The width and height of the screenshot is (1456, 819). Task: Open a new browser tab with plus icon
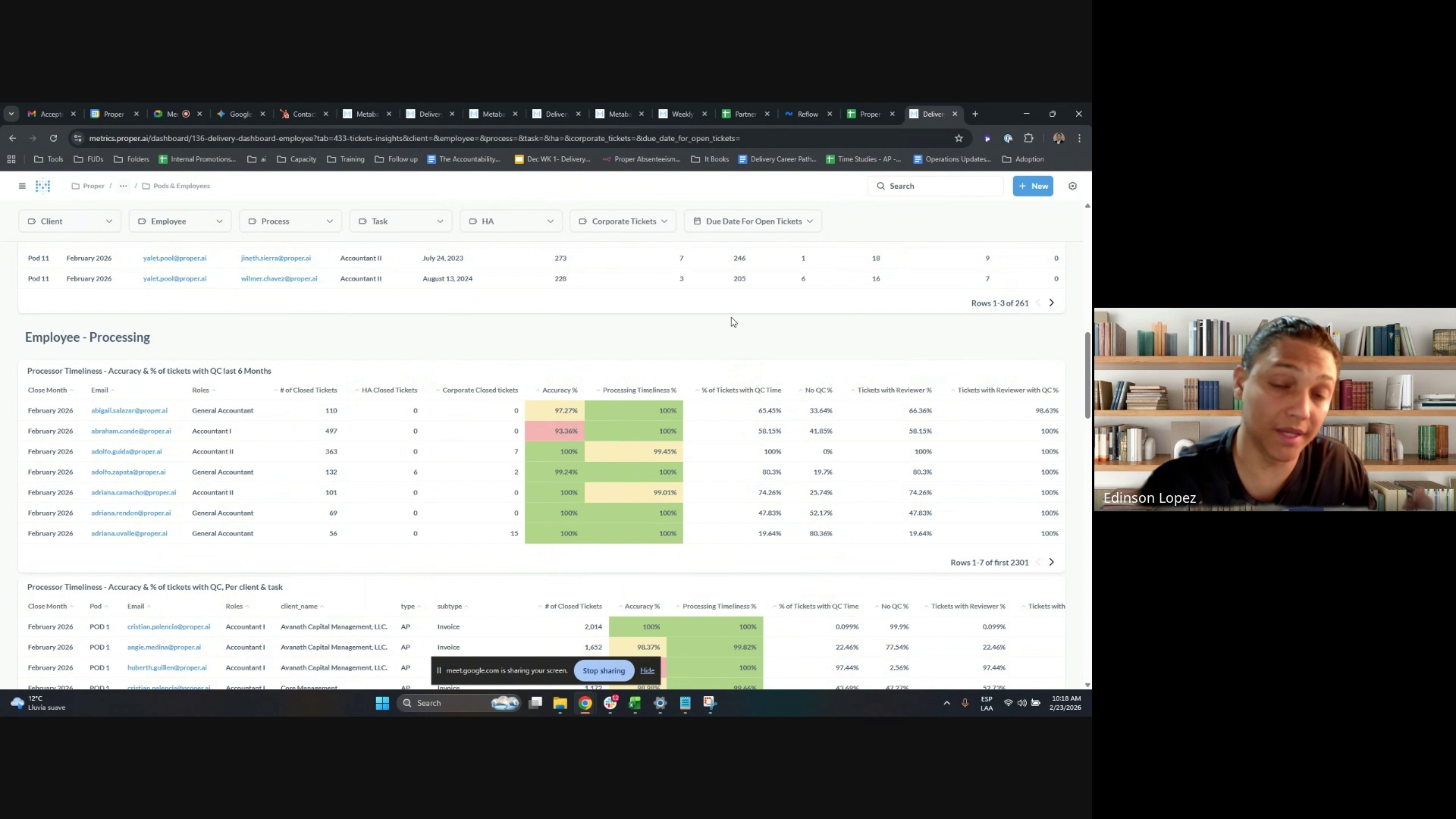point(975,114)
